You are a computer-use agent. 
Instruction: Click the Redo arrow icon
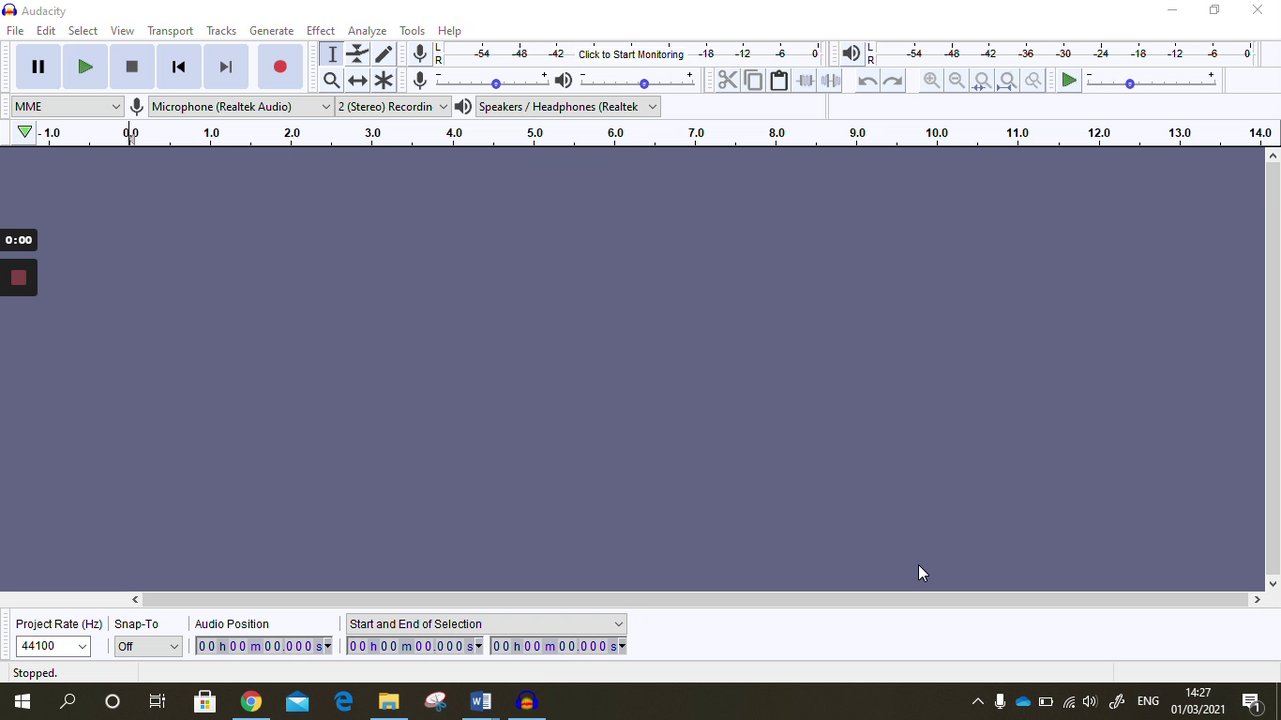[x=893, y=80]
